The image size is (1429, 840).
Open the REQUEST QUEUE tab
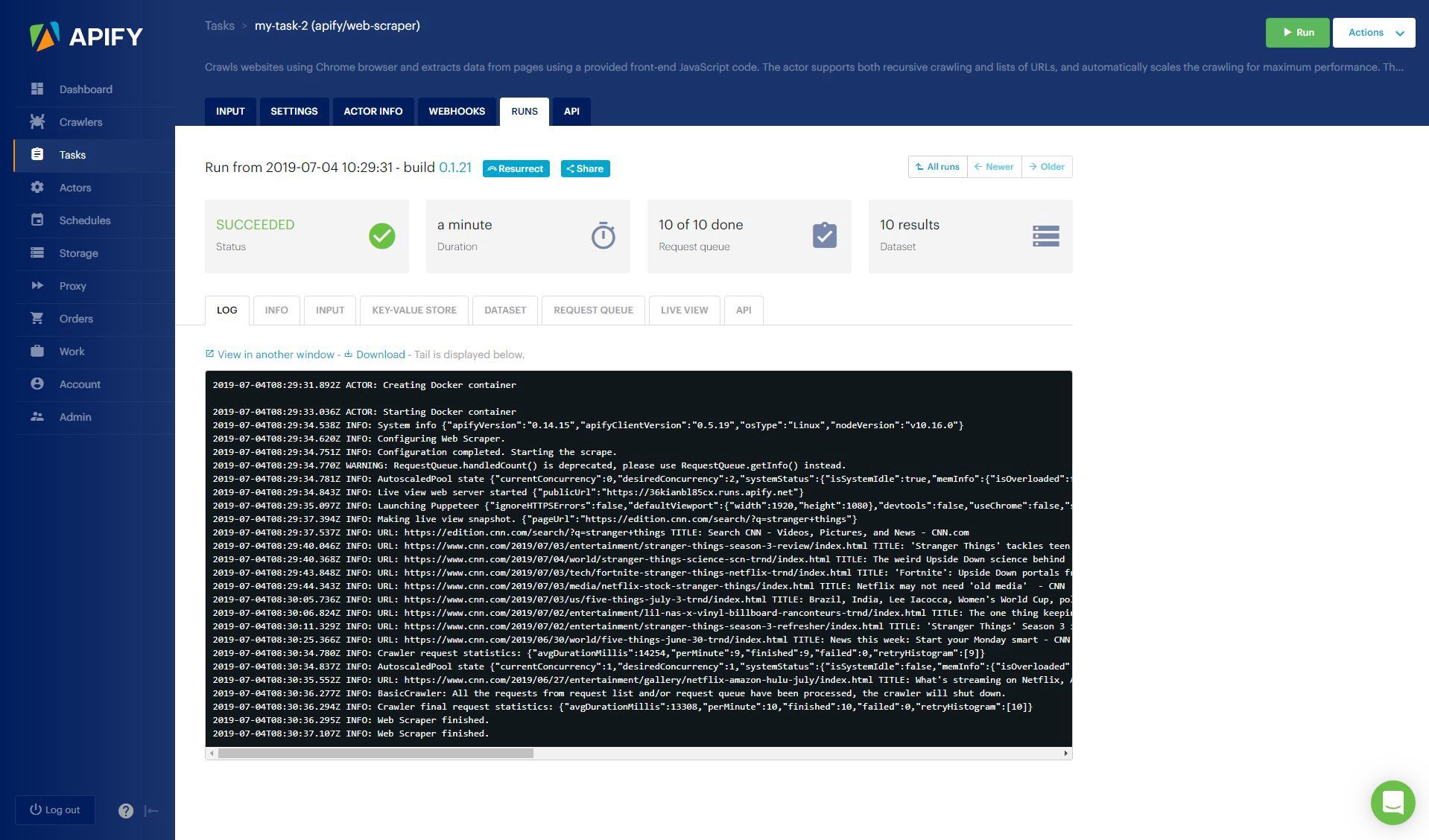[593, 311]
